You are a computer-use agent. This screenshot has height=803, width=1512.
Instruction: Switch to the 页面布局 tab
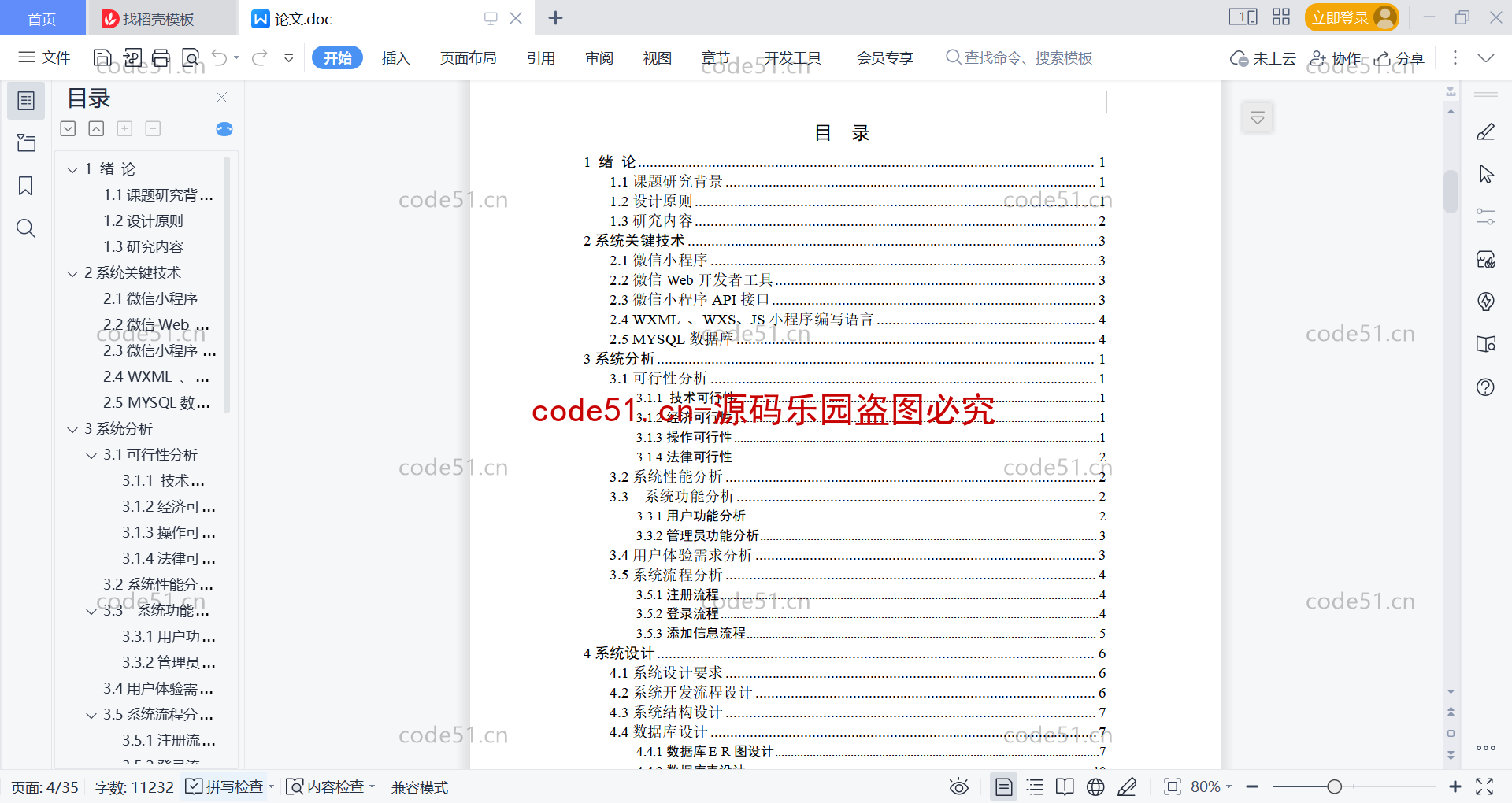tap(468, 57)
